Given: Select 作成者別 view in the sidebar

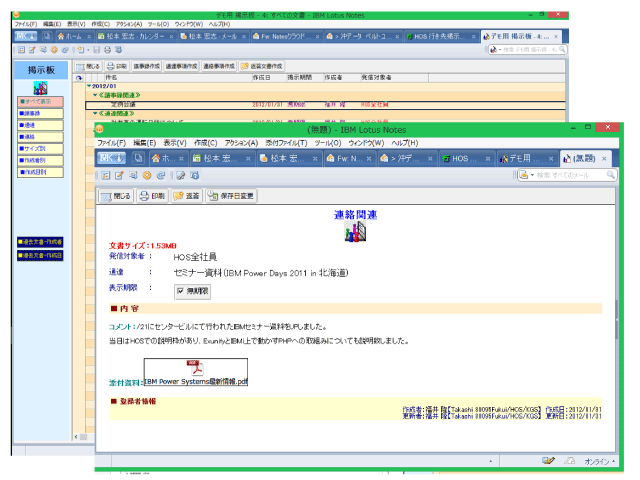Looking at the screenshot, I should [x=40, y=160].
